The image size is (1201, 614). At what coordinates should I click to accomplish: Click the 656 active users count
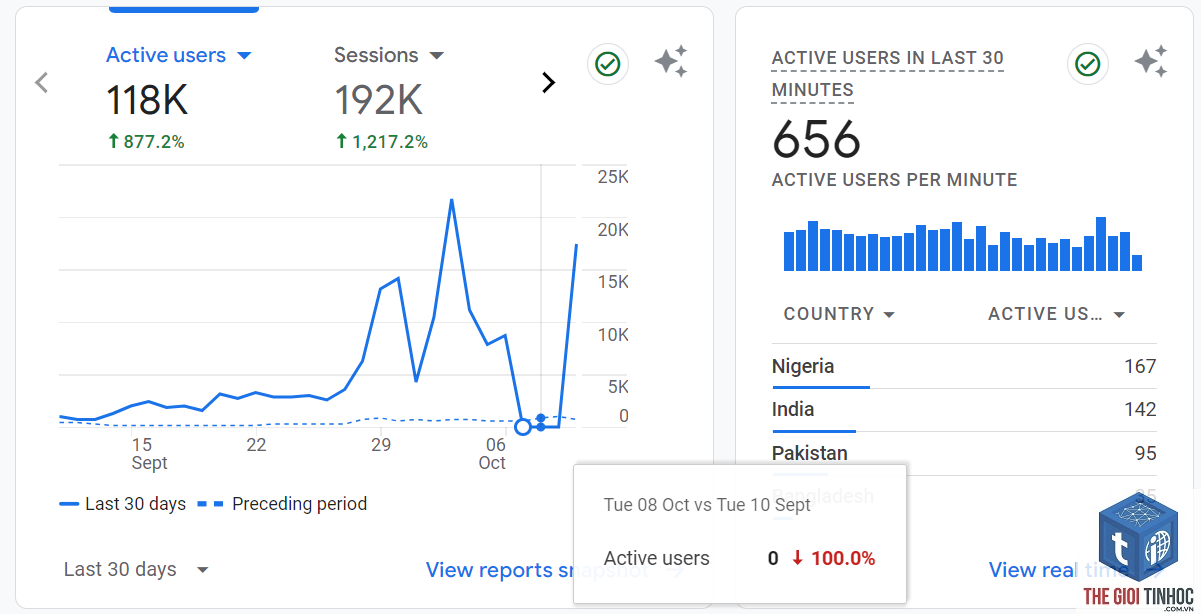pos(816,139)
